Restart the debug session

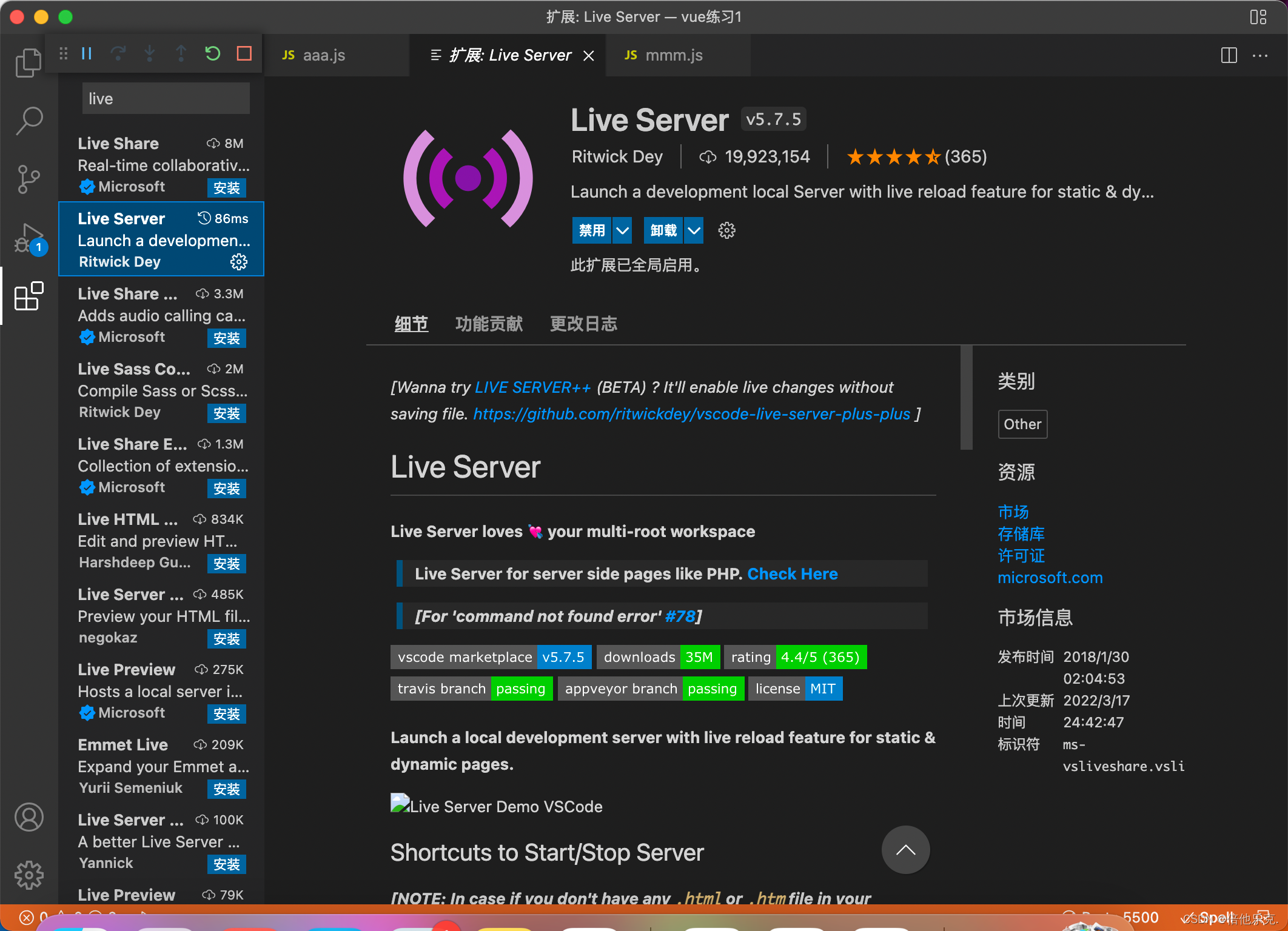coord(212,54)
